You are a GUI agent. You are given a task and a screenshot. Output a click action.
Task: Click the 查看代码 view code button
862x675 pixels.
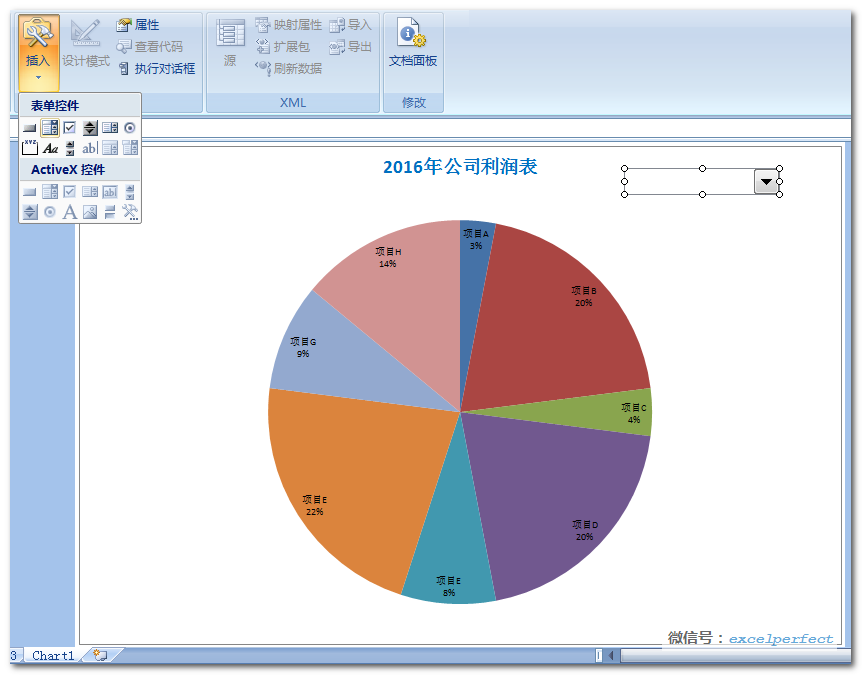tap(150, 47)
